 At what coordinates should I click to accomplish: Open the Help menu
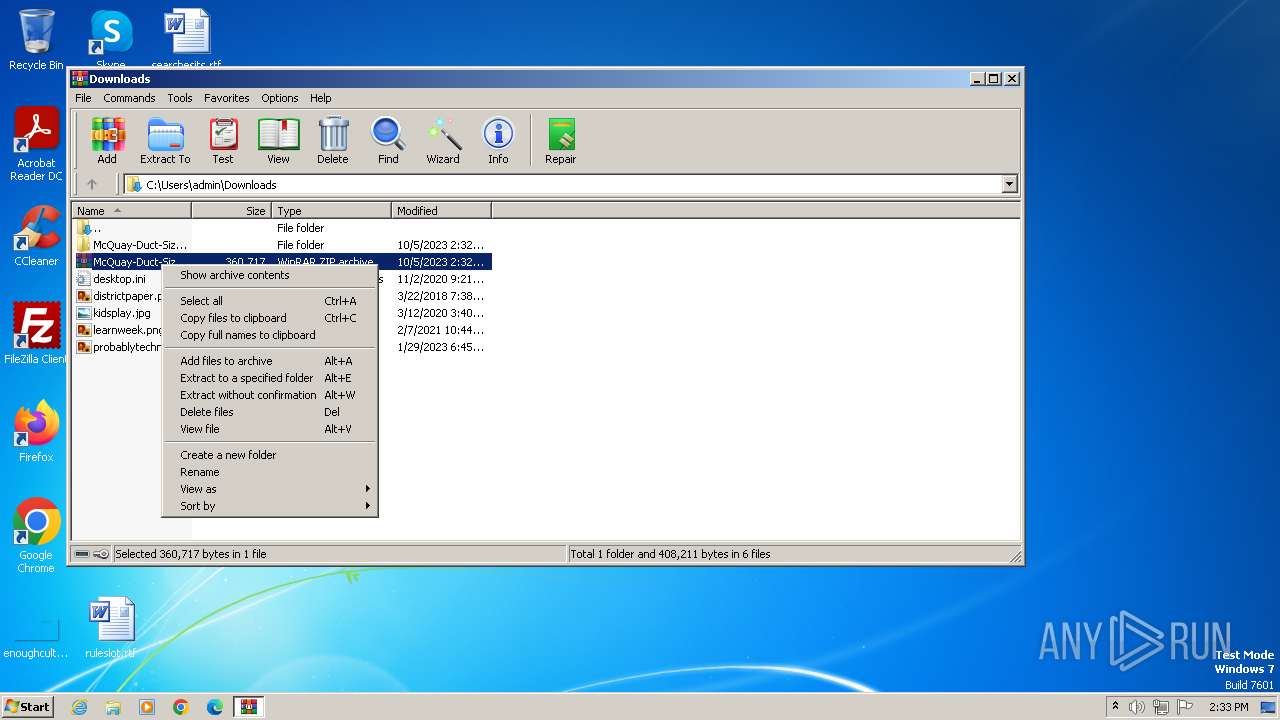(320, 98)
